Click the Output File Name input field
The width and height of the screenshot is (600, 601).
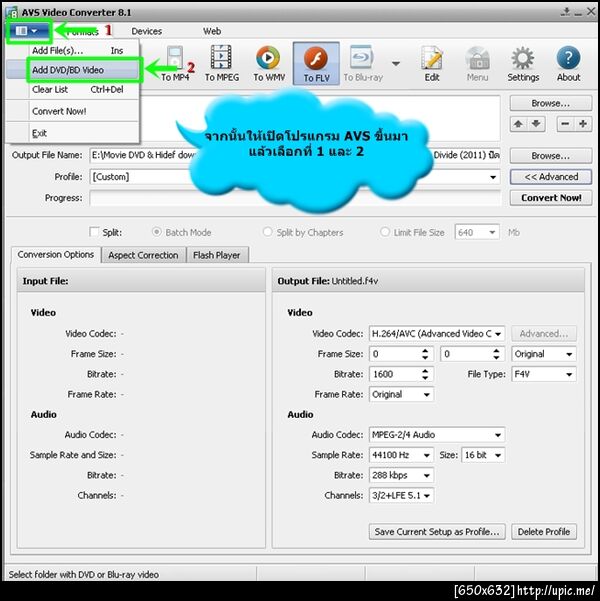click(295, 155)
